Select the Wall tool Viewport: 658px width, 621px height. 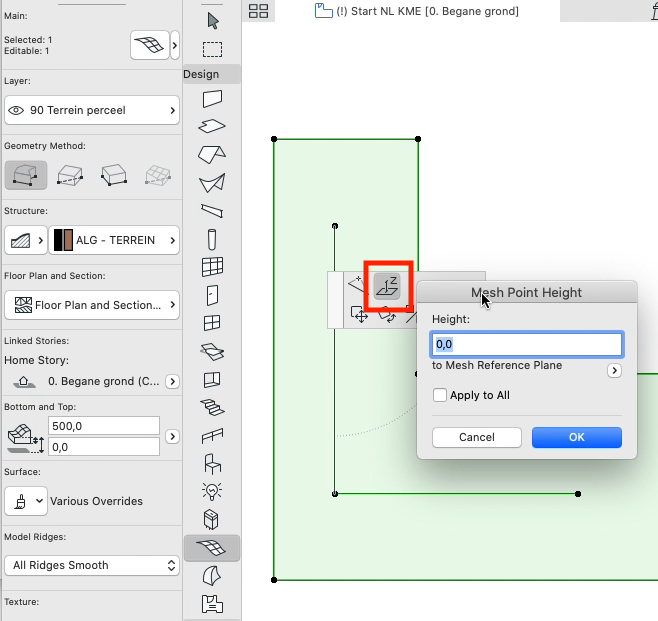point(212,99)
